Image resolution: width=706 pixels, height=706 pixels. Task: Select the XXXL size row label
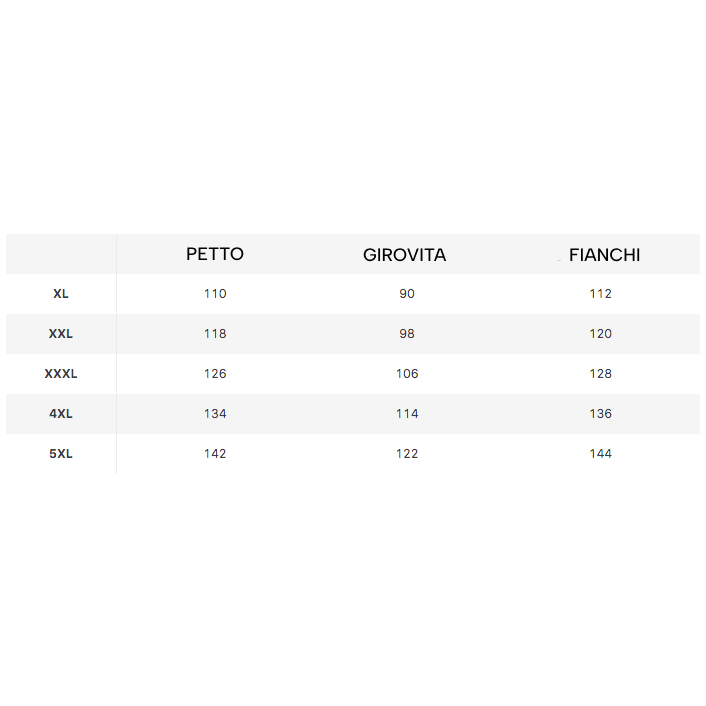tap(61, 374)
